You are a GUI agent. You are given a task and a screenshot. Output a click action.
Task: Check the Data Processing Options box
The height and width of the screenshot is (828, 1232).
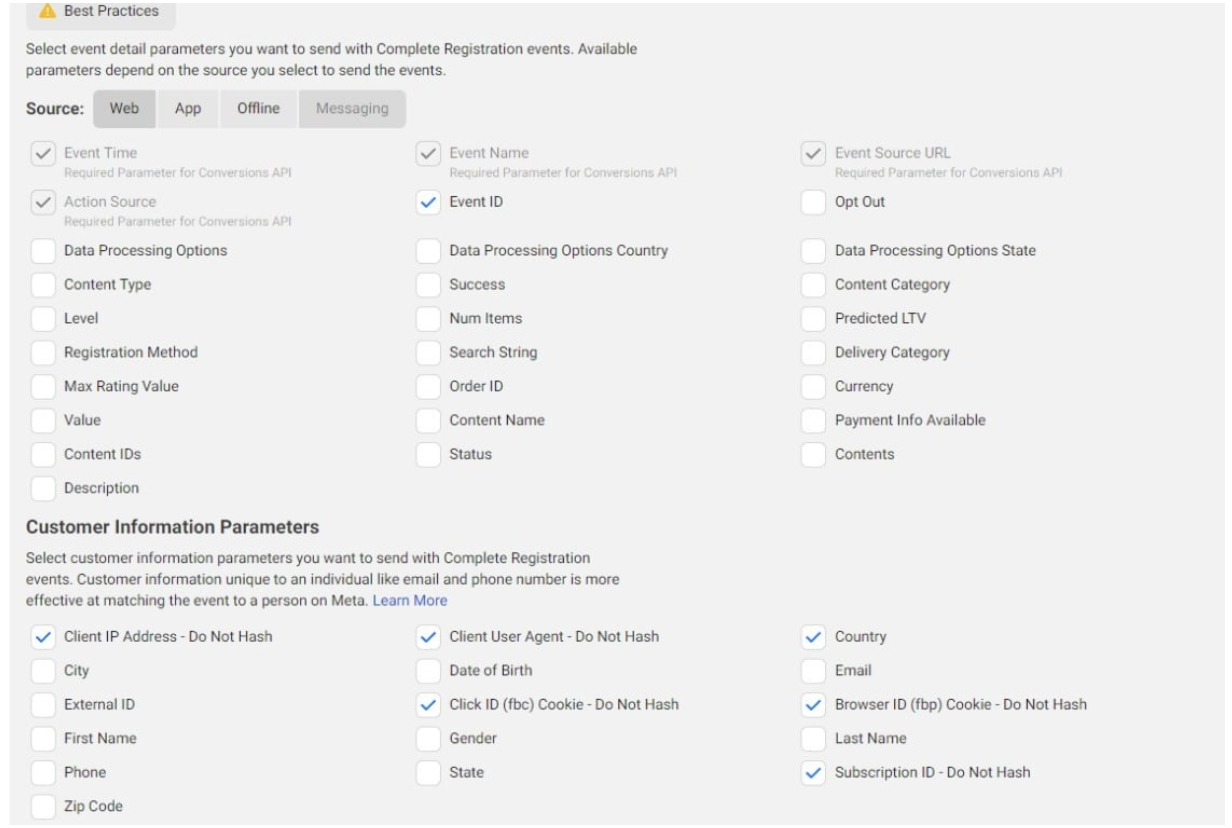pyautogui.click(x=43, y=251)
